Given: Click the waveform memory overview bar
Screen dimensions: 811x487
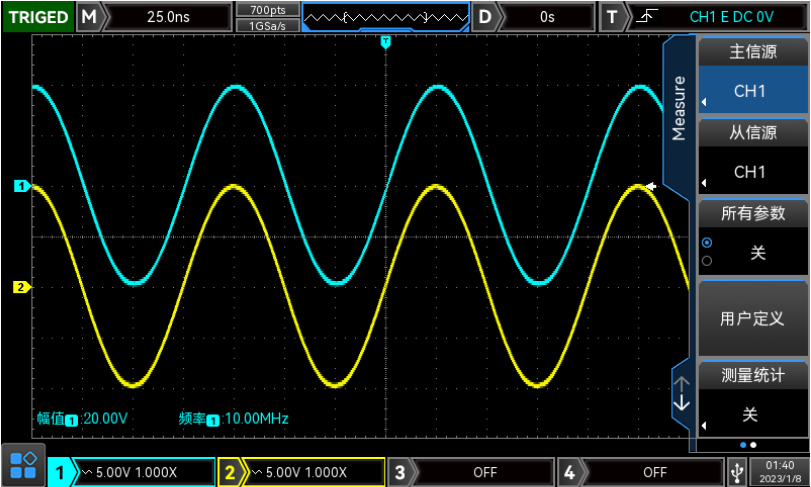Looking at the screenshot, I should (x=385, y=17).
